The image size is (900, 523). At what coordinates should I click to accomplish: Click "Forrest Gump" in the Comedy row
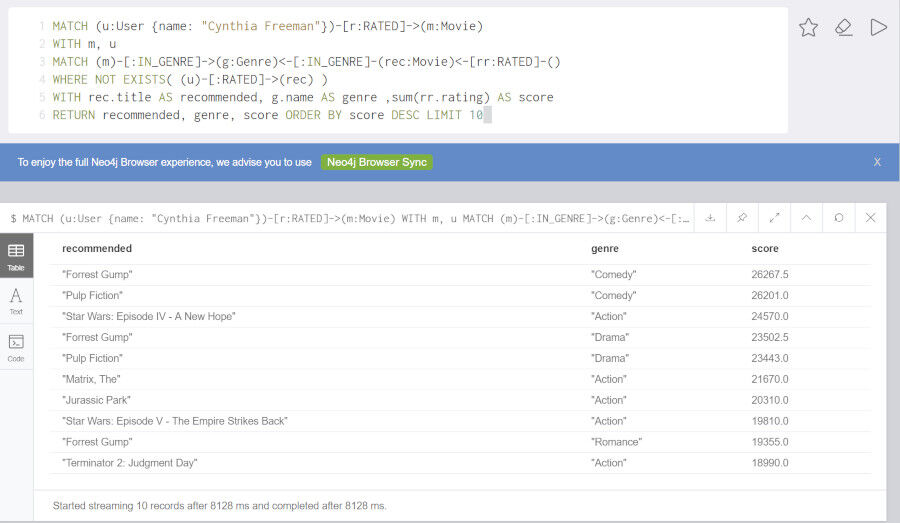(x=97, y=274)
